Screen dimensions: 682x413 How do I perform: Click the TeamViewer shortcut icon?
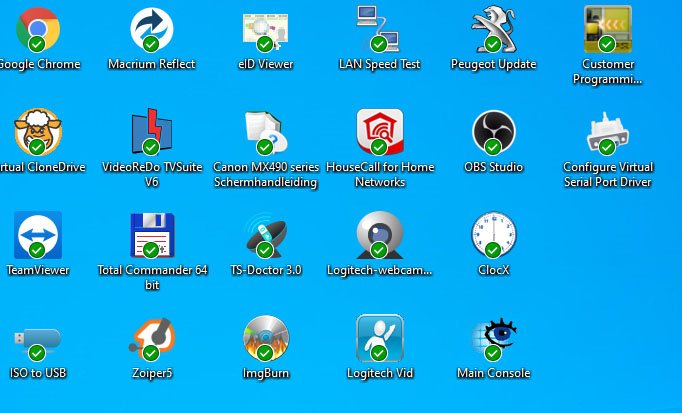38,235
